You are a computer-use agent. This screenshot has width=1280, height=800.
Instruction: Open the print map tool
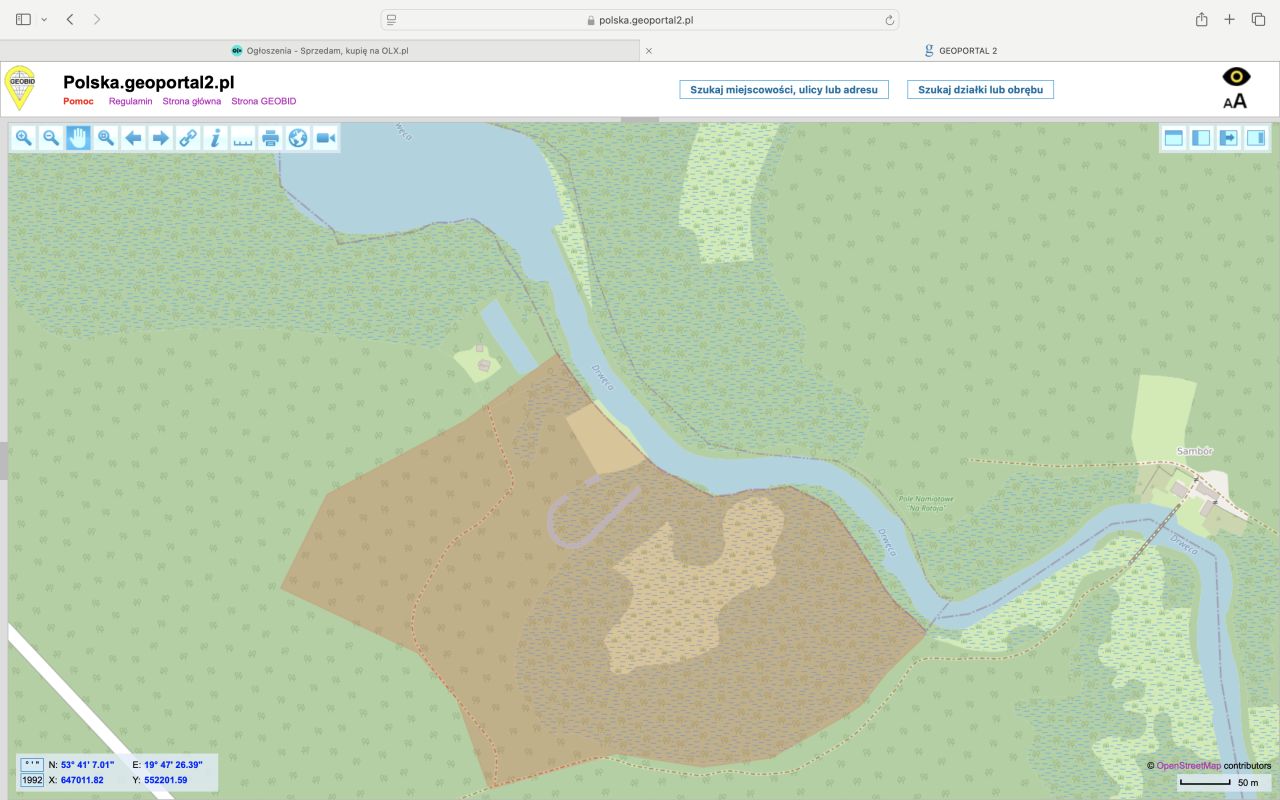tap(270, 138)
